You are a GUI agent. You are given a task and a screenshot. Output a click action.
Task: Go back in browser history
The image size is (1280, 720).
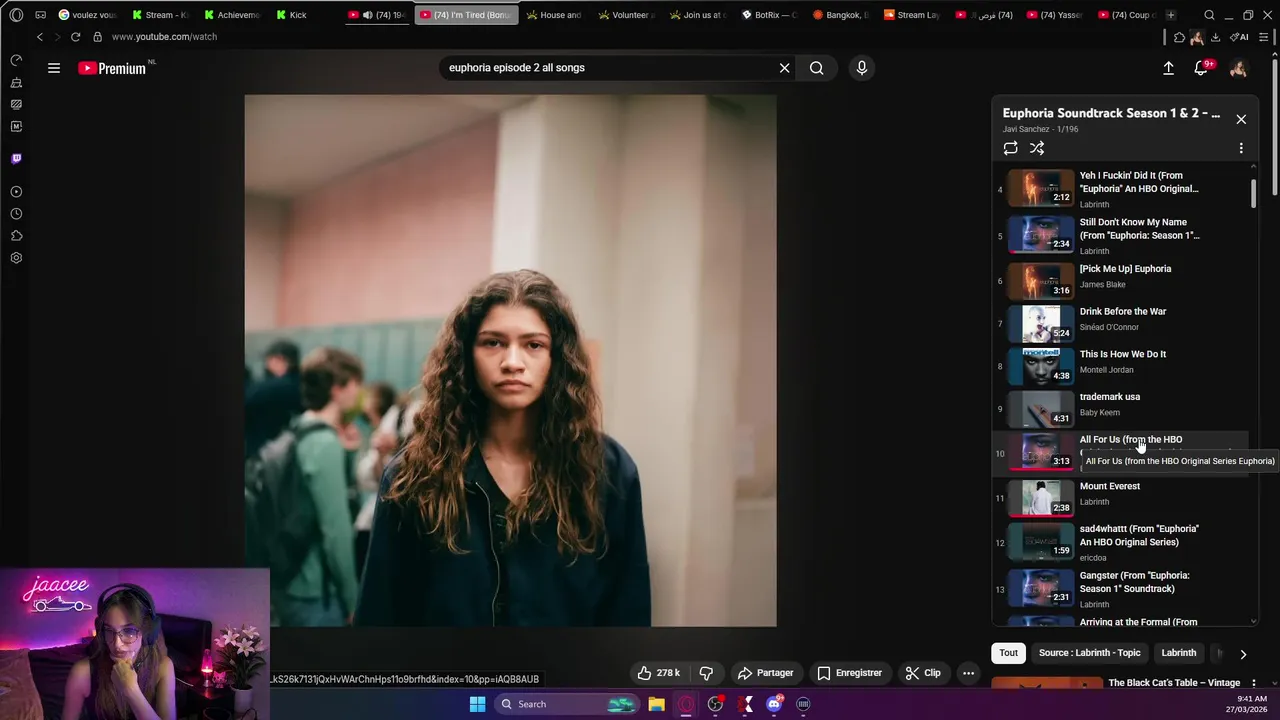40,37
